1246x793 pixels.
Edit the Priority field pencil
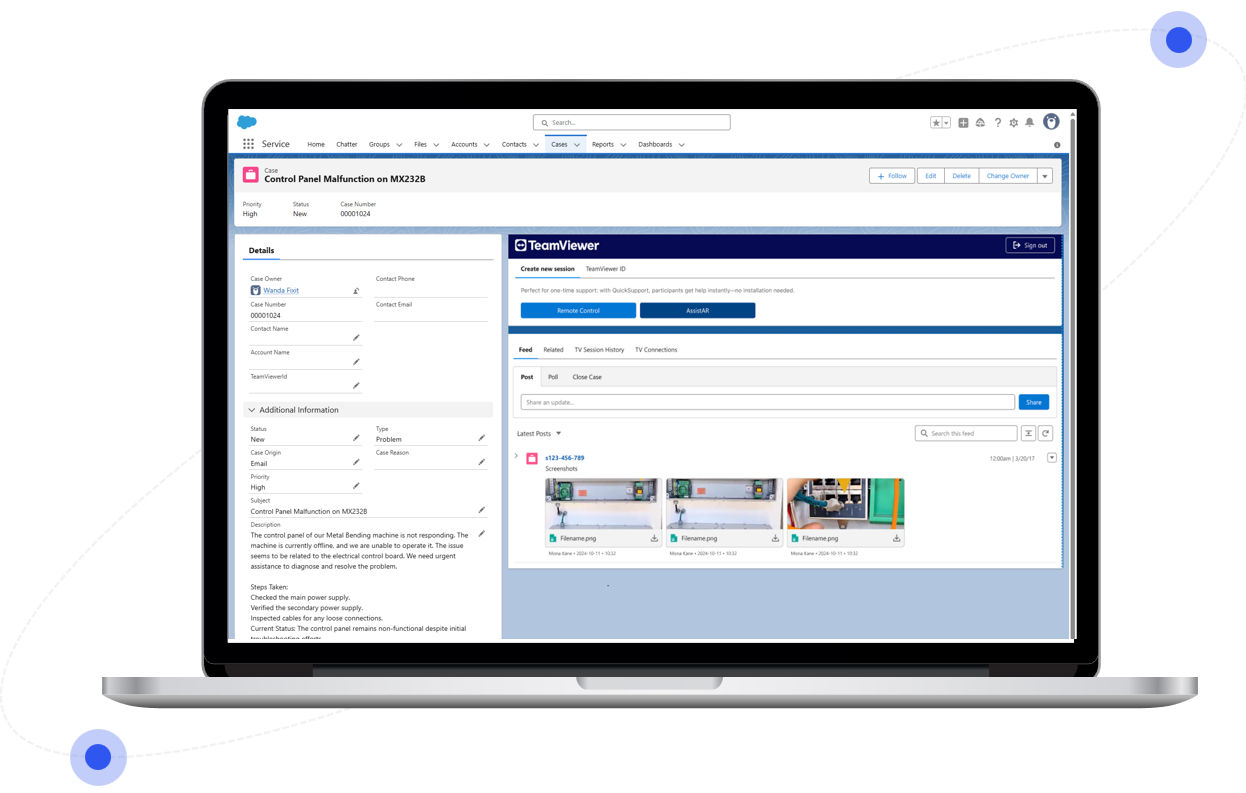(356, 486)
